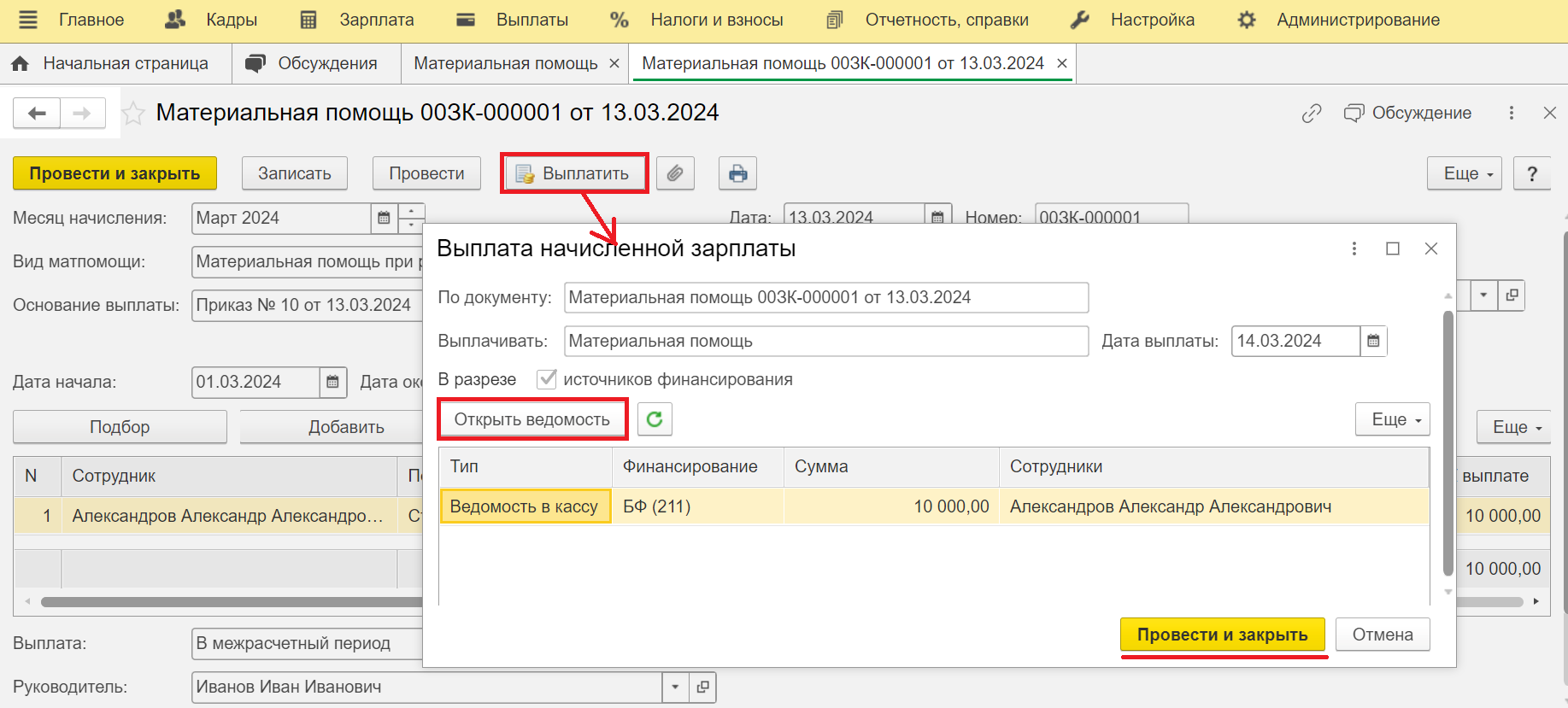This screenshot has height=708, width=1568.
Task: Sort by the Сумма column header
Action: click(x=891, y=466)
